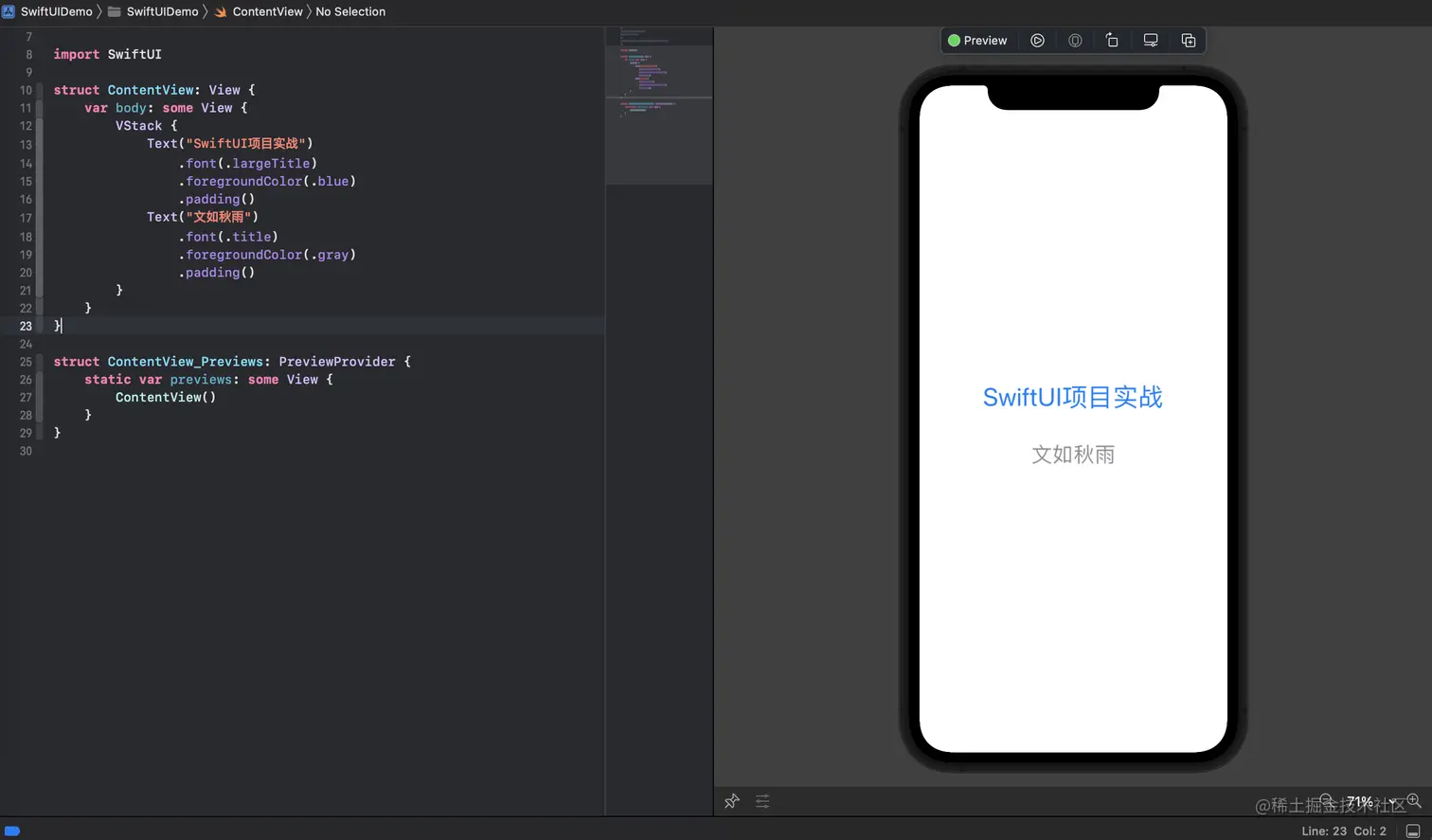1432x840 pixels.
Task: Click the VStack keyword in code
Action: pos(139,126)
